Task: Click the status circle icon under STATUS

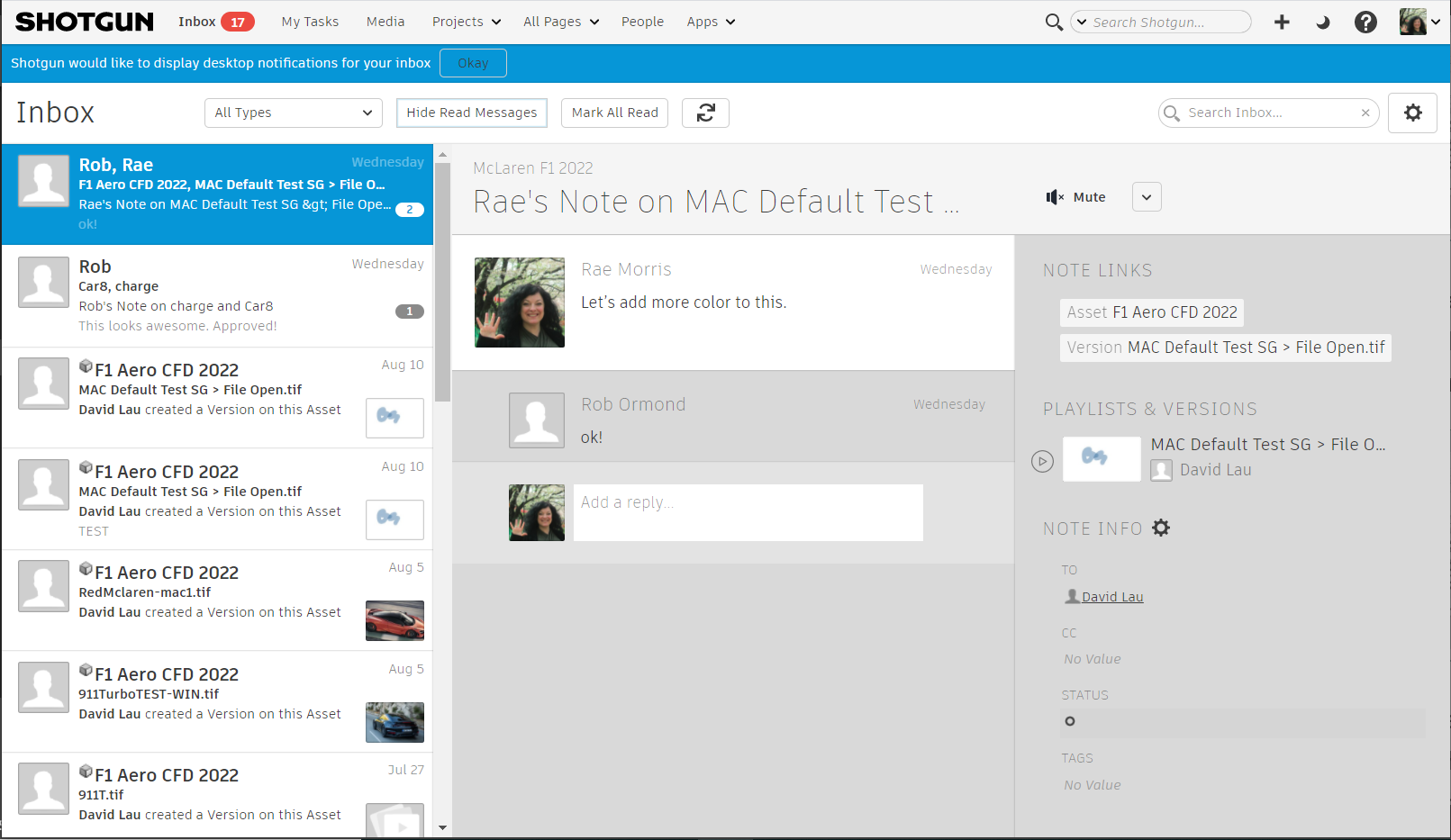Action: 1070,721
